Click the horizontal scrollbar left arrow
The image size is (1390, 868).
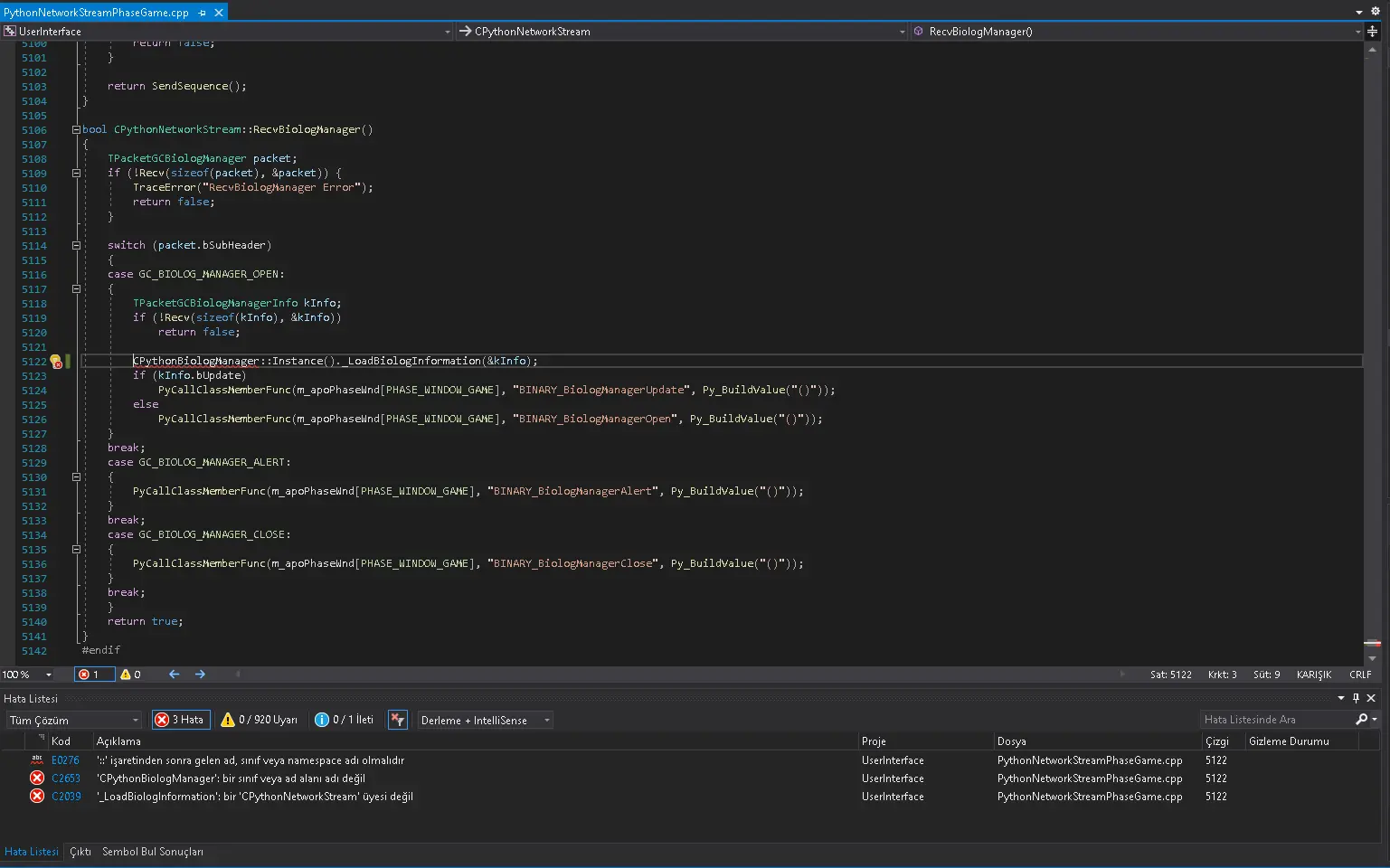tap(238, 675)
